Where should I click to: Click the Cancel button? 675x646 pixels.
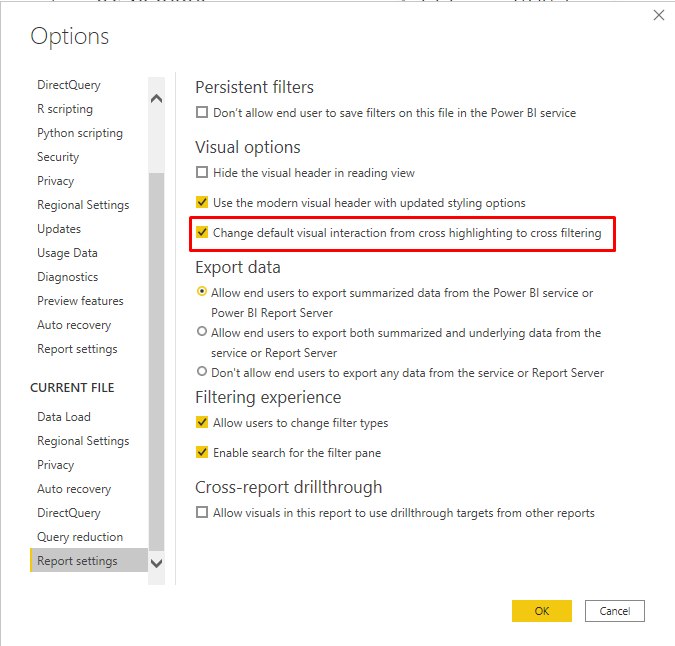click(614, 611)
